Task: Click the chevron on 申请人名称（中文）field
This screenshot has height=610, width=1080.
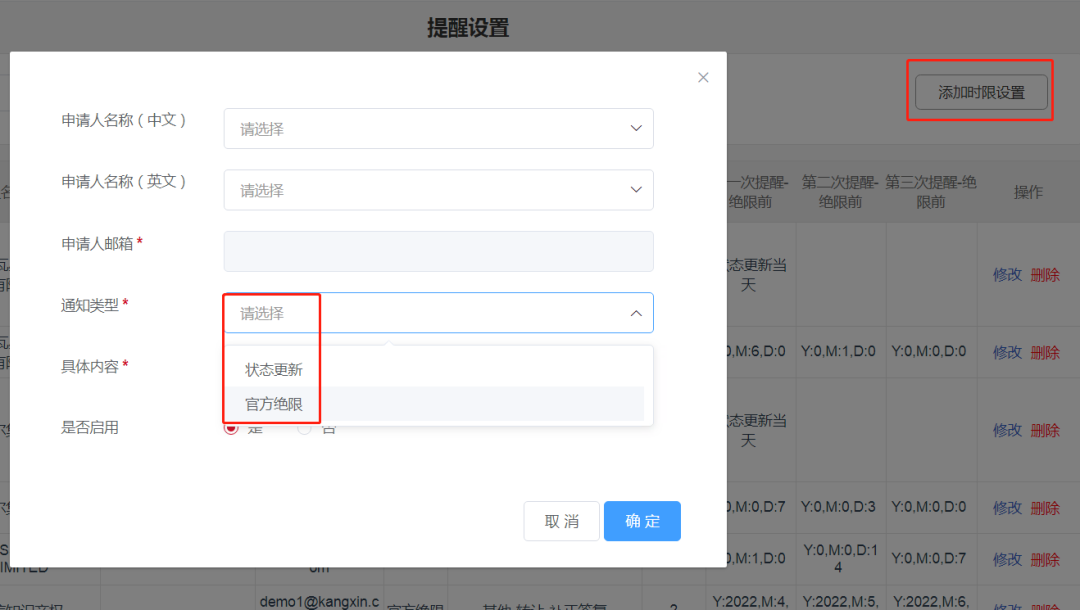Action: click(x=635, y=128)
